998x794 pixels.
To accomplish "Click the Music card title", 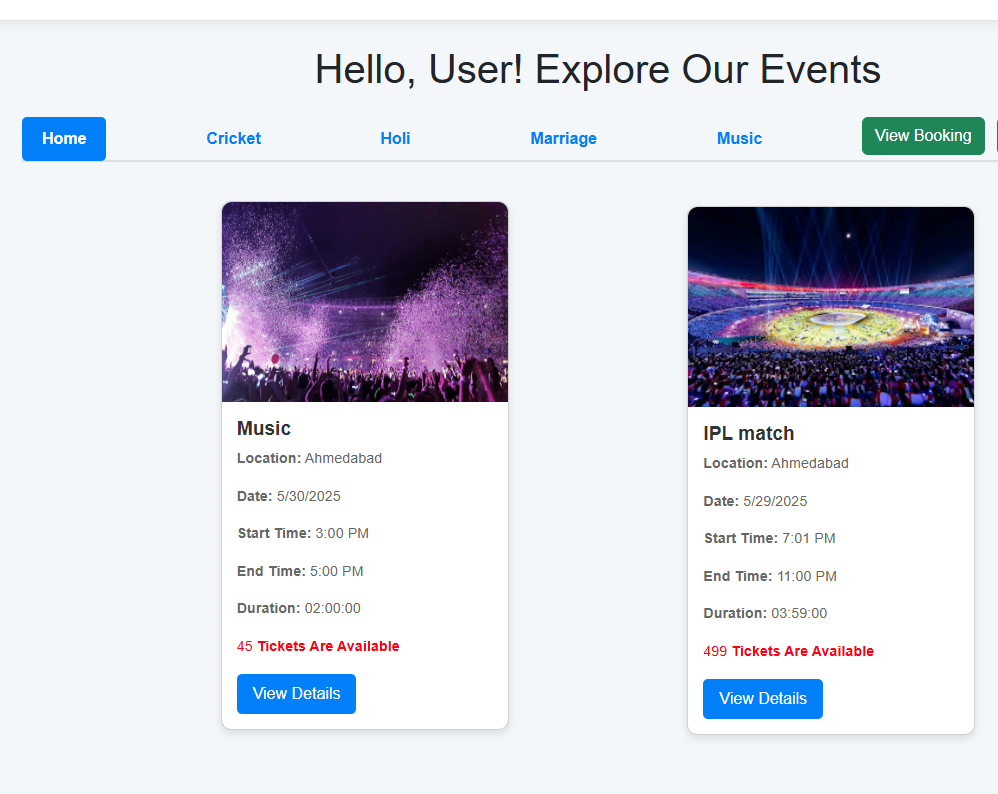I will [x=264, y=429].
